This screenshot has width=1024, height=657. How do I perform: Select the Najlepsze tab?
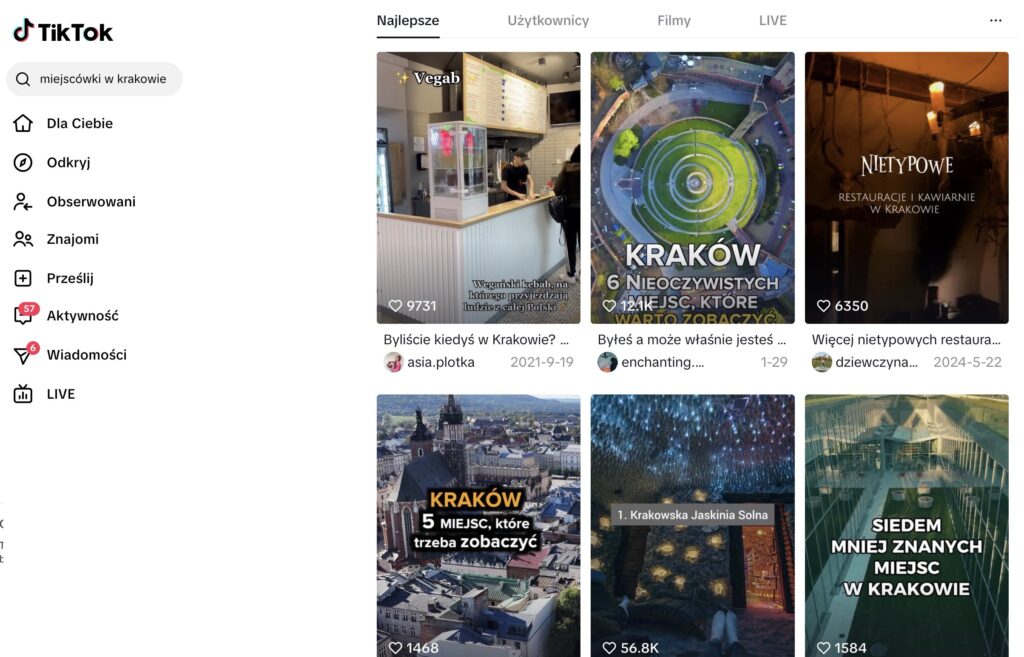[408, 20]
